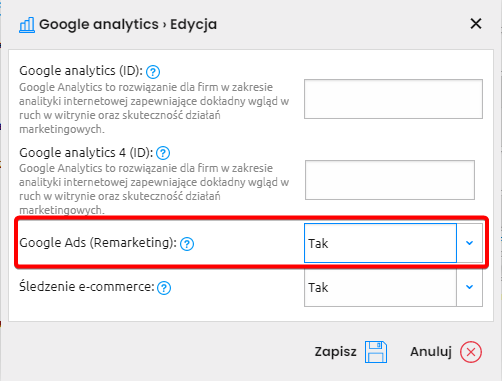Image resolution: width=502 pixels, height=381 pixels.
Task: Click the dialog title Google analytics › Edycja
Action: (x=128, y=25)
